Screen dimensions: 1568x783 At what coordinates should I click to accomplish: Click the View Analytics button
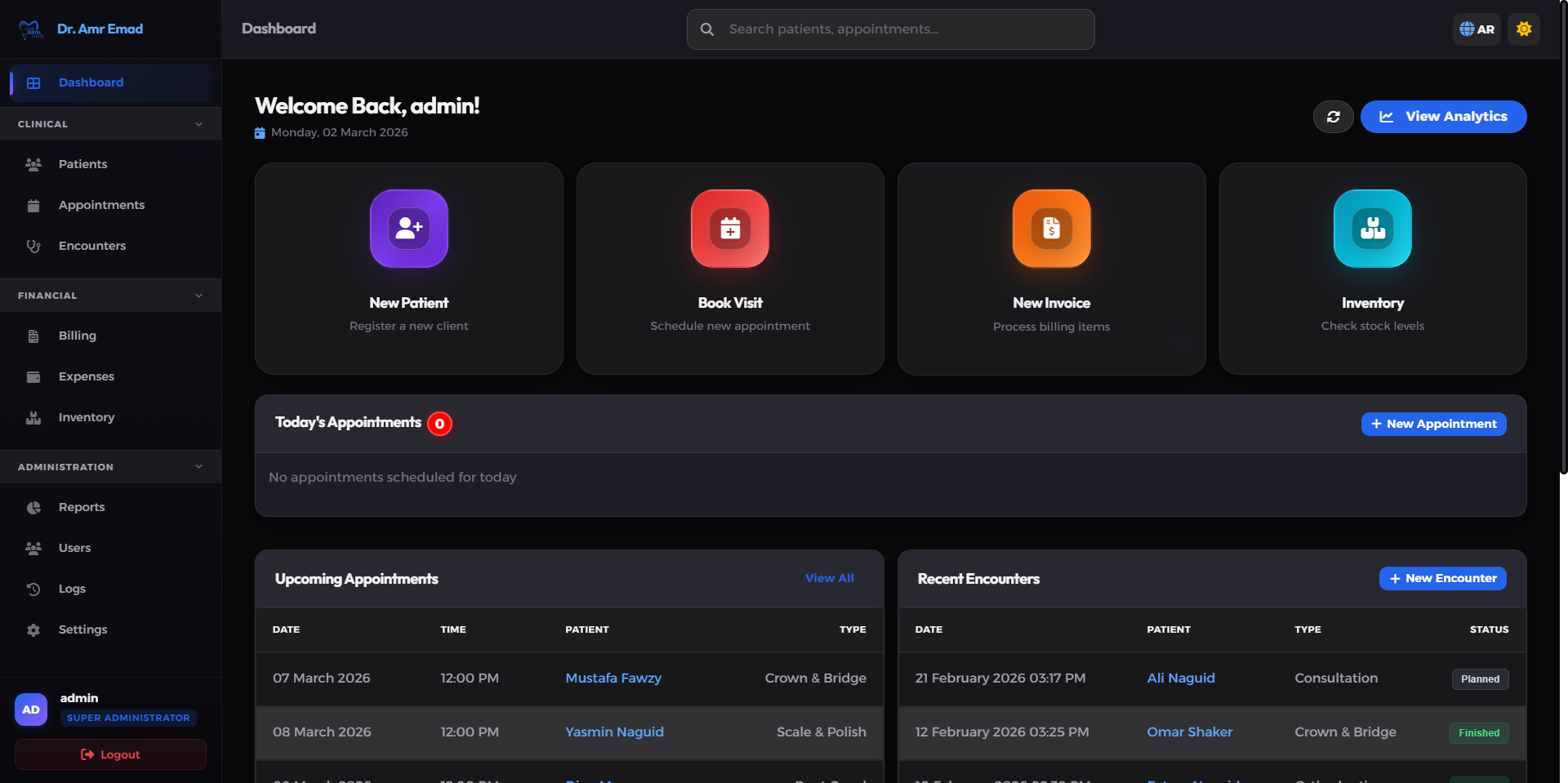(x=1443, y=117)
